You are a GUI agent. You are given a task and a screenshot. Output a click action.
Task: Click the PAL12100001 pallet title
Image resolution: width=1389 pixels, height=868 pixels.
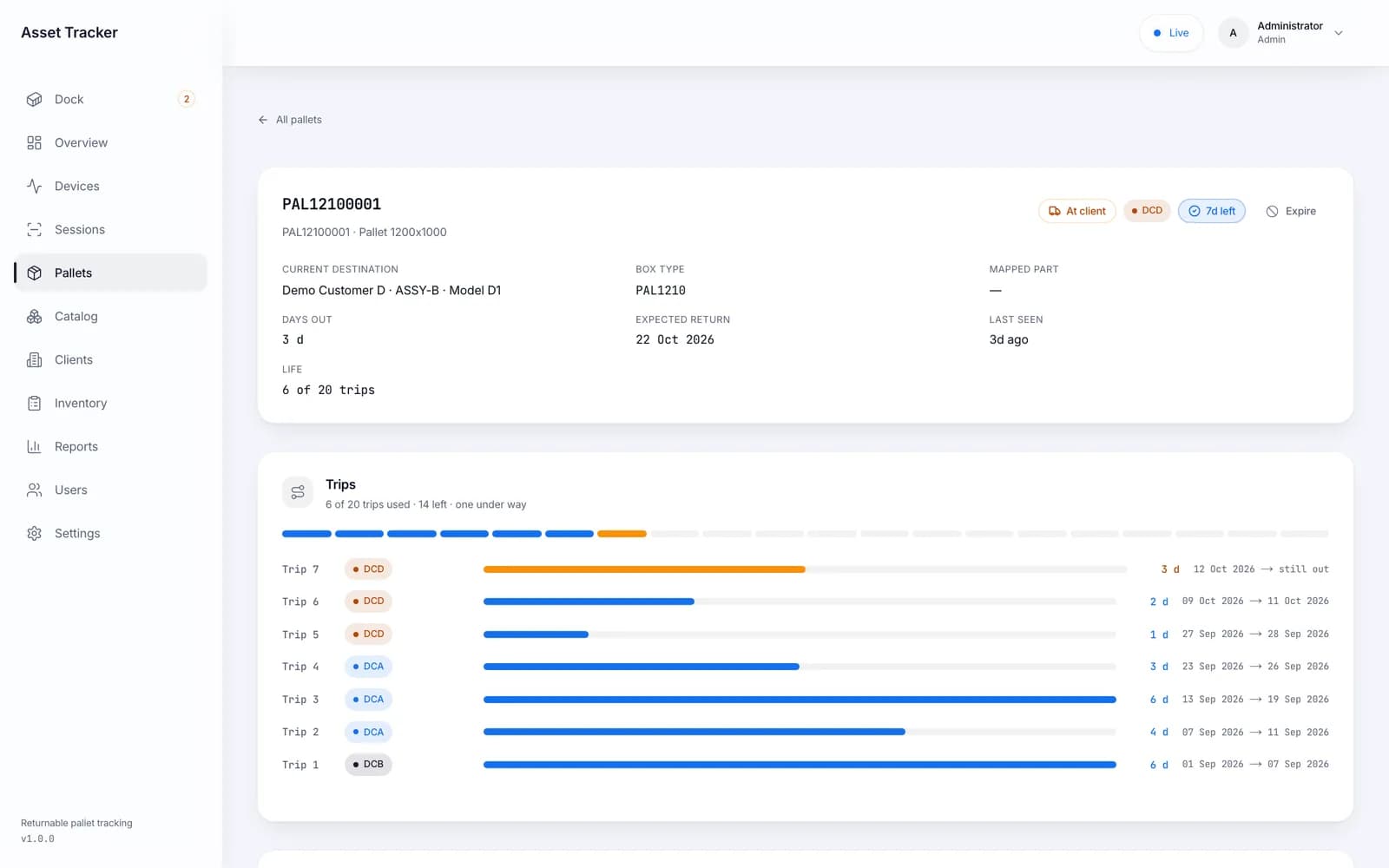coord(332,204)
